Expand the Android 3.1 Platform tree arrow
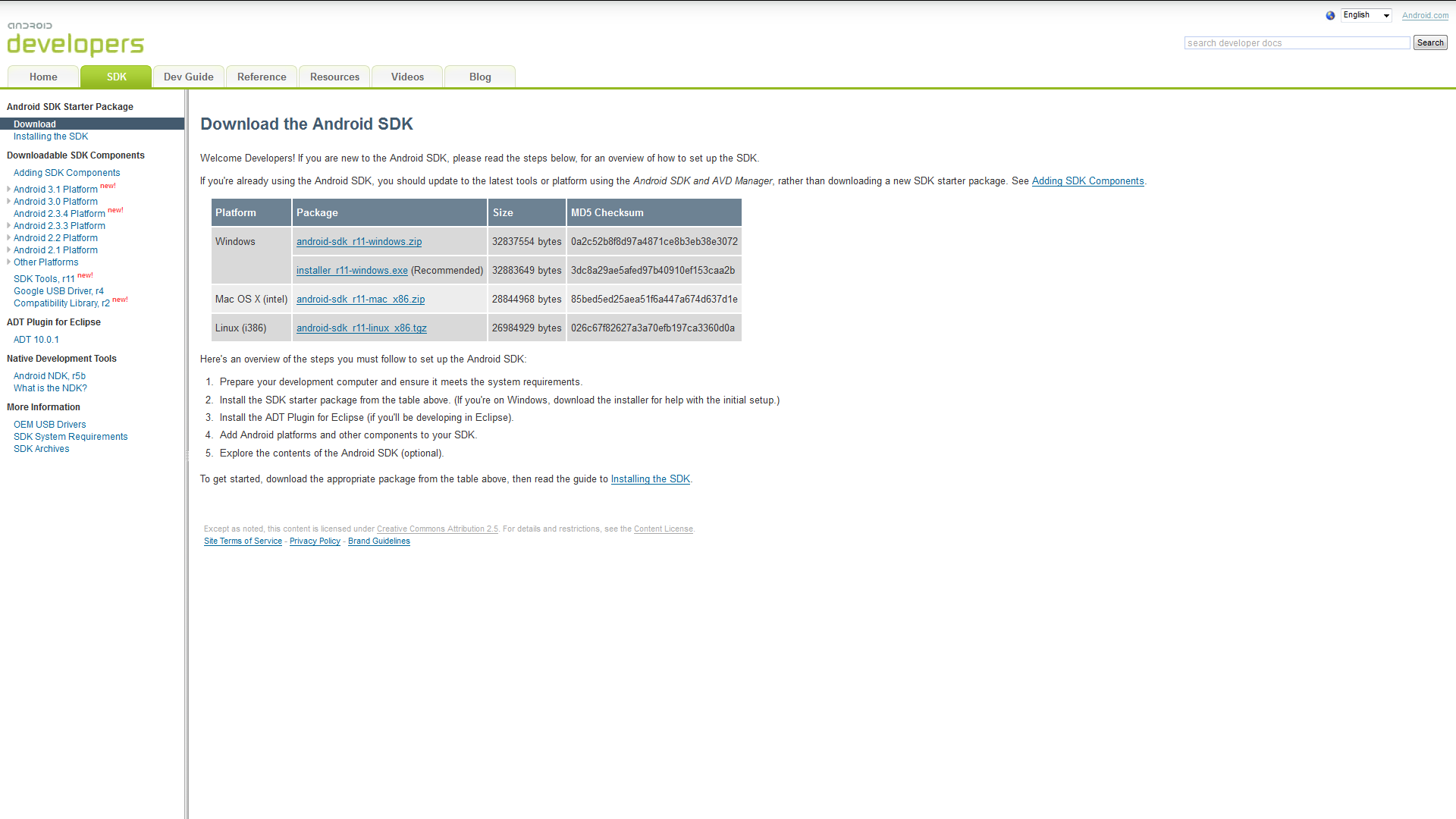 point(8,189)
